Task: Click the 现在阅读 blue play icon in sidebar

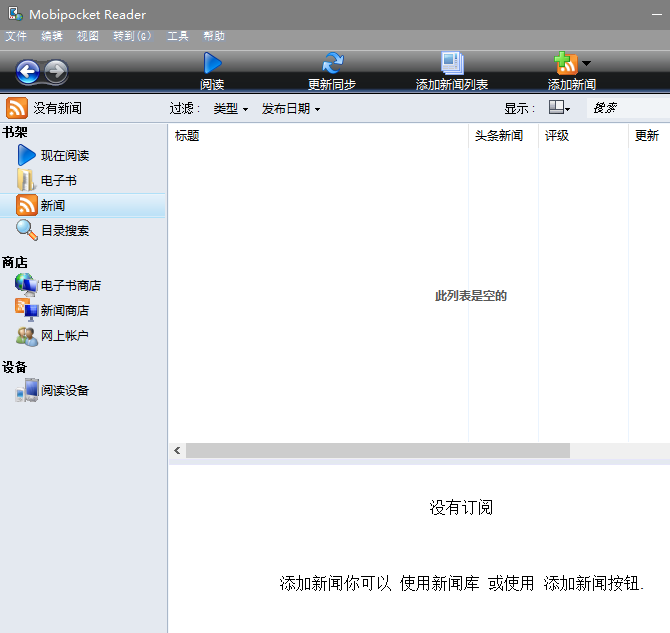Action: click(x=26, y=155)
